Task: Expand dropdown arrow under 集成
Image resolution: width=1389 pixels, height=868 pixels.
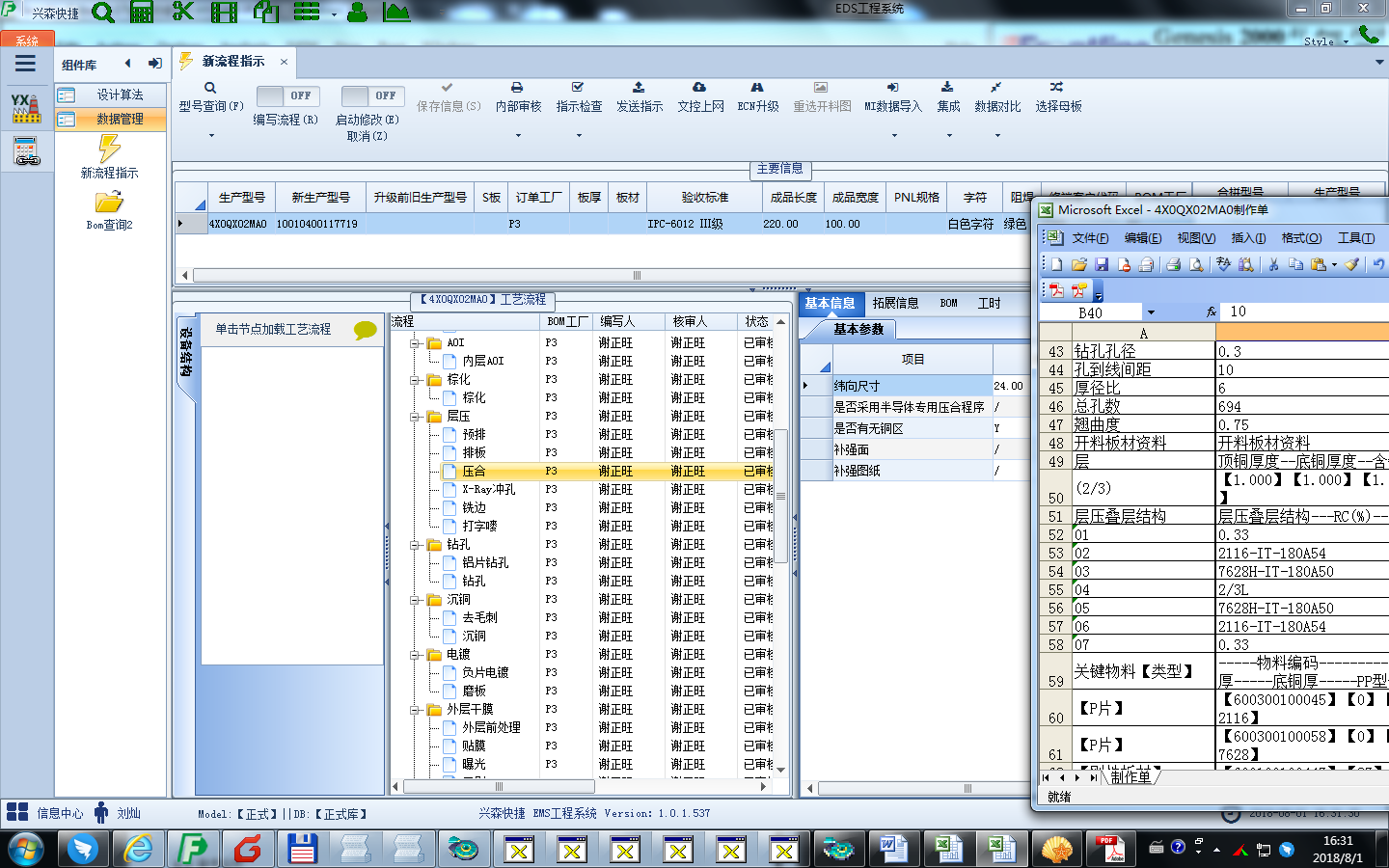Action: point(948,136)
